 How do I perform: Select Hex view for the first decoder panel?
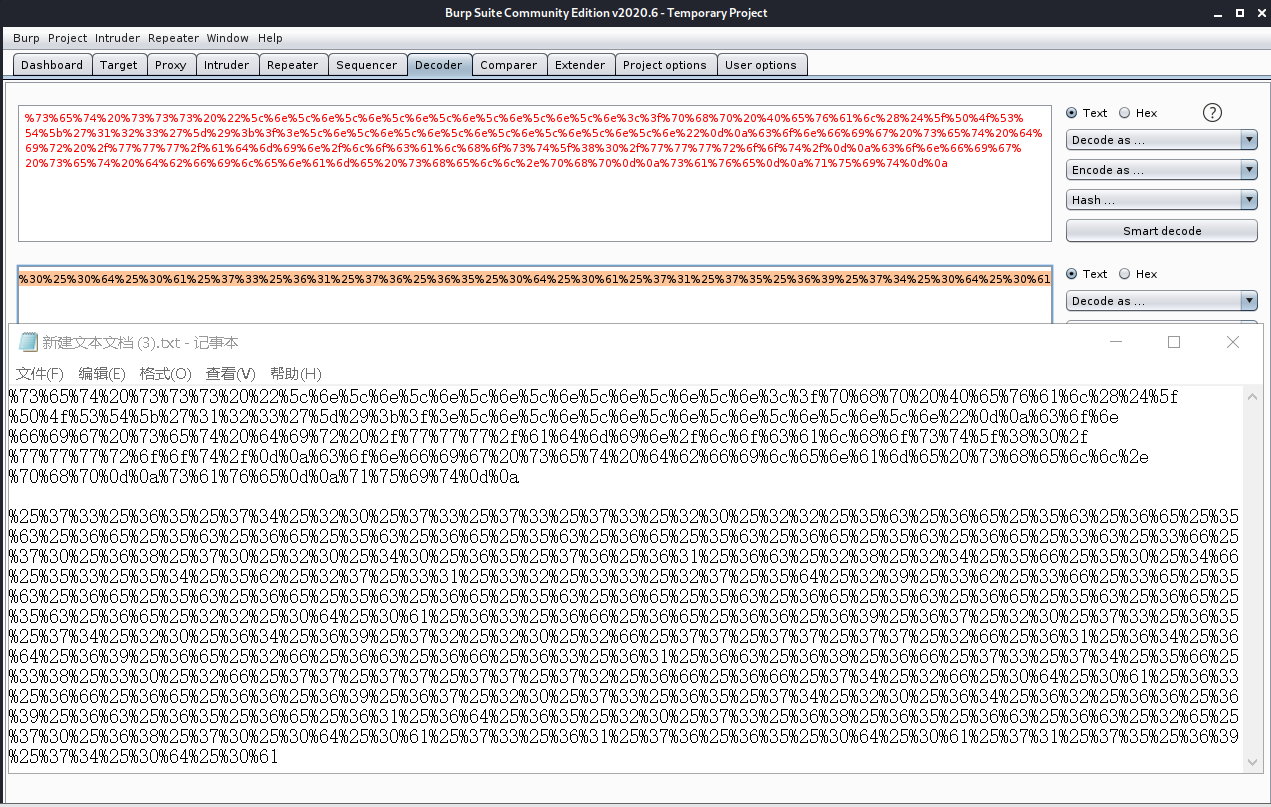pos(1125,113)
